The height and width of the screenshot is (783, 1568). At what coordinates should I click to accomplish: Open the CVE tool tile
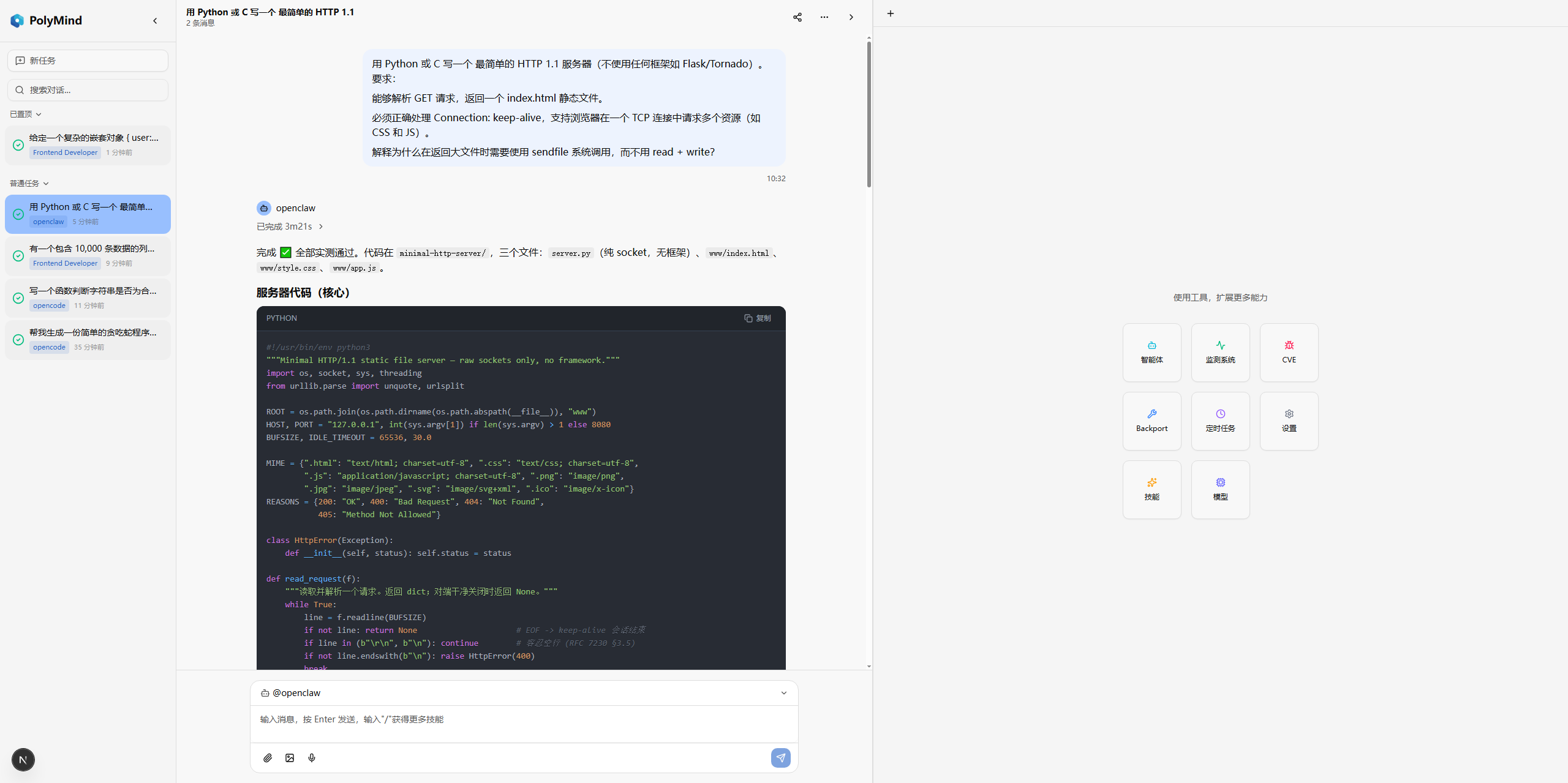(x=1289, y=353)
